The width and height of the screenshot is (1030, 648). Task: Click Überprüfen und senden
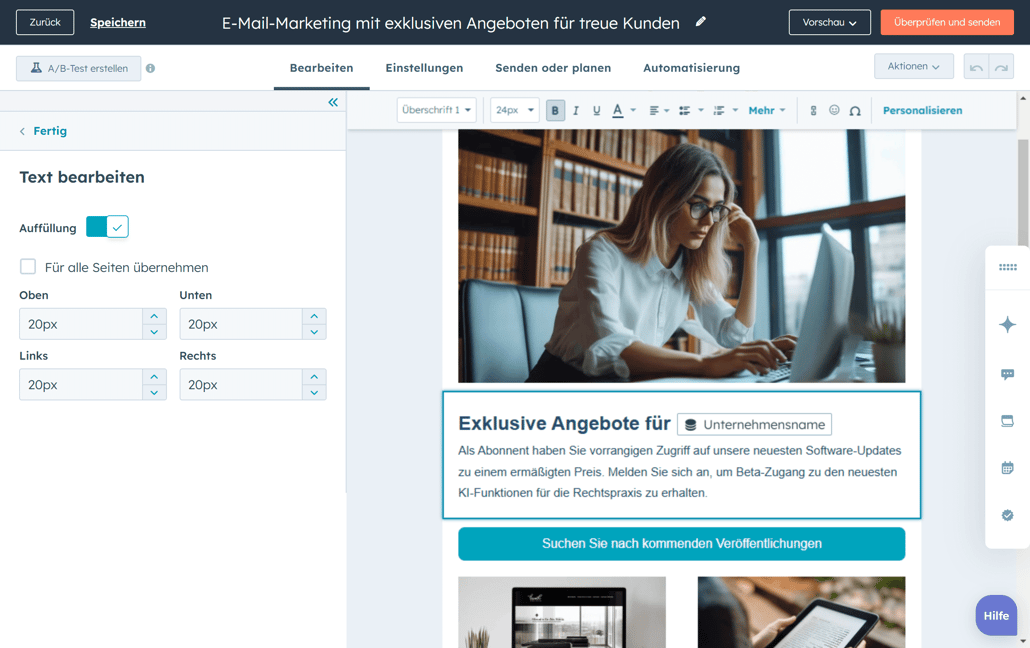pos(947,19)
